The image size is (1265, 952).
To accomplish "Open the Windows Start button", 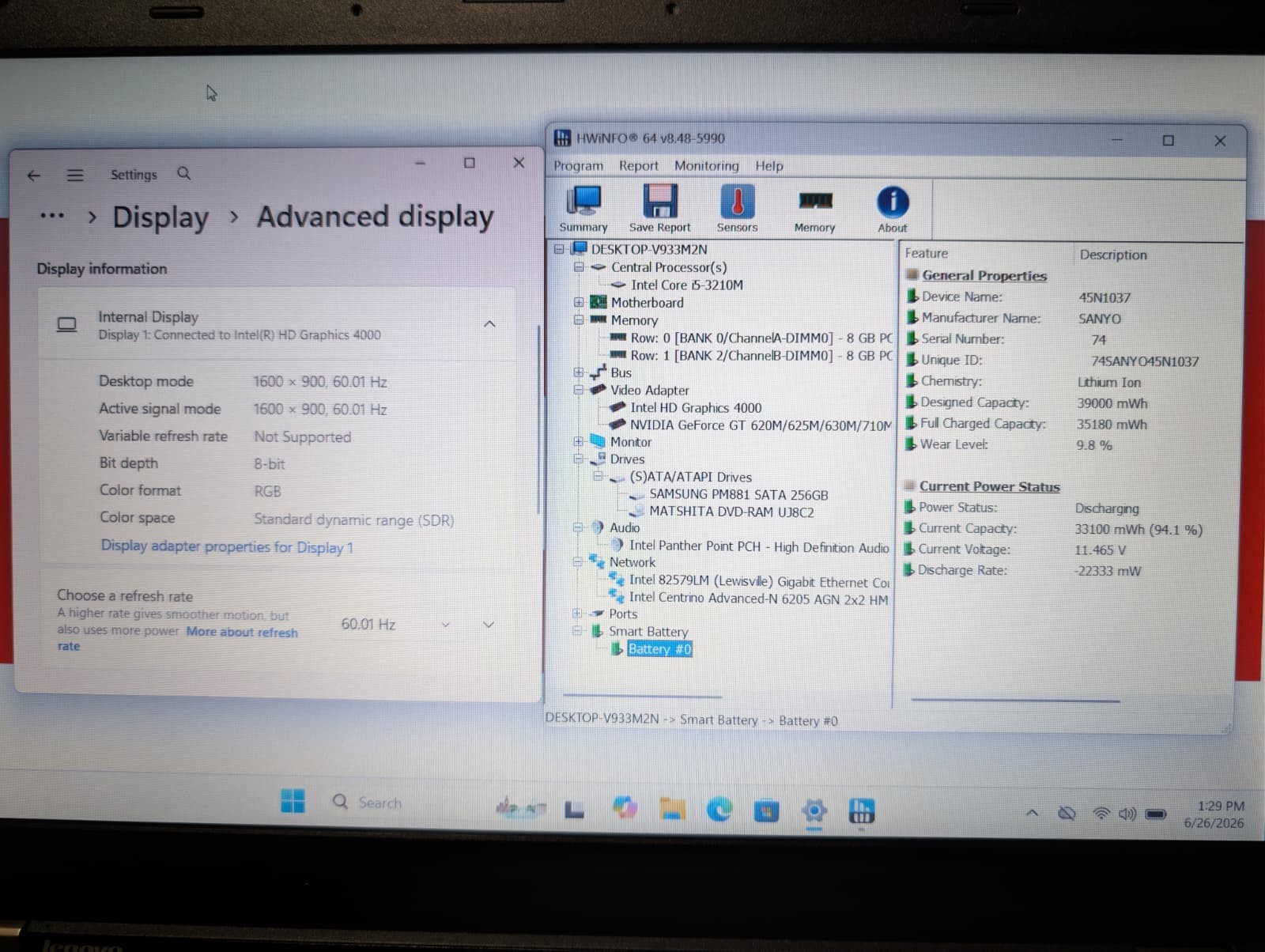I will tap(293, 801).
